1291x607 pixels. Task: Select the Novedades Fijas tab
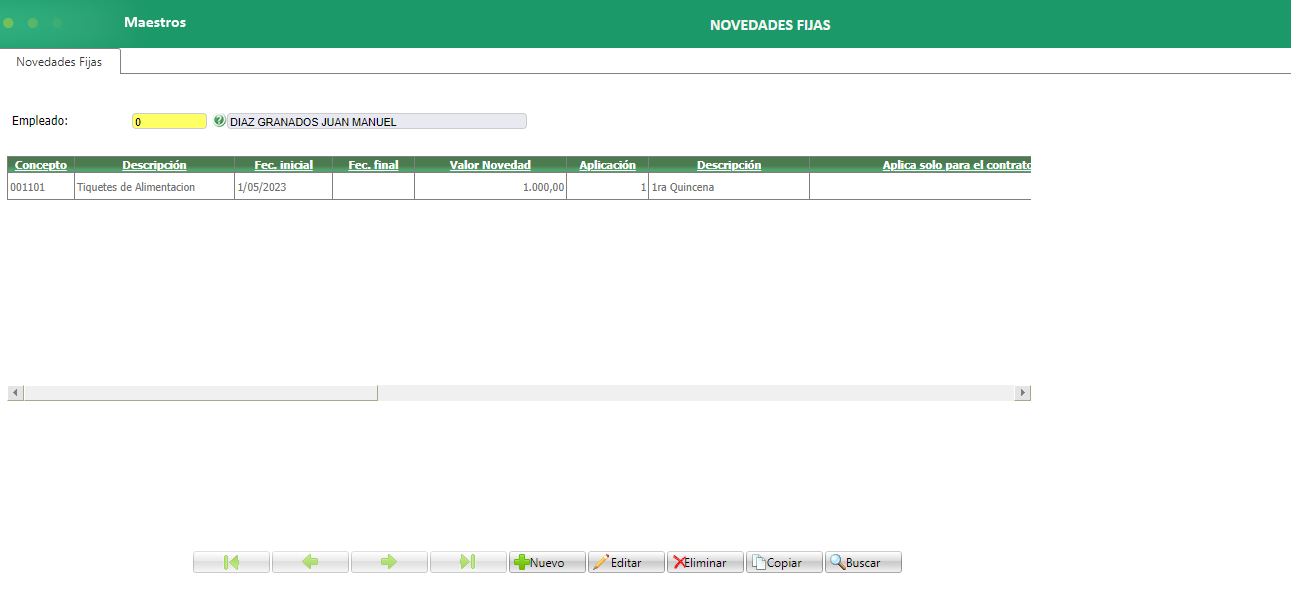click(59, 61)
